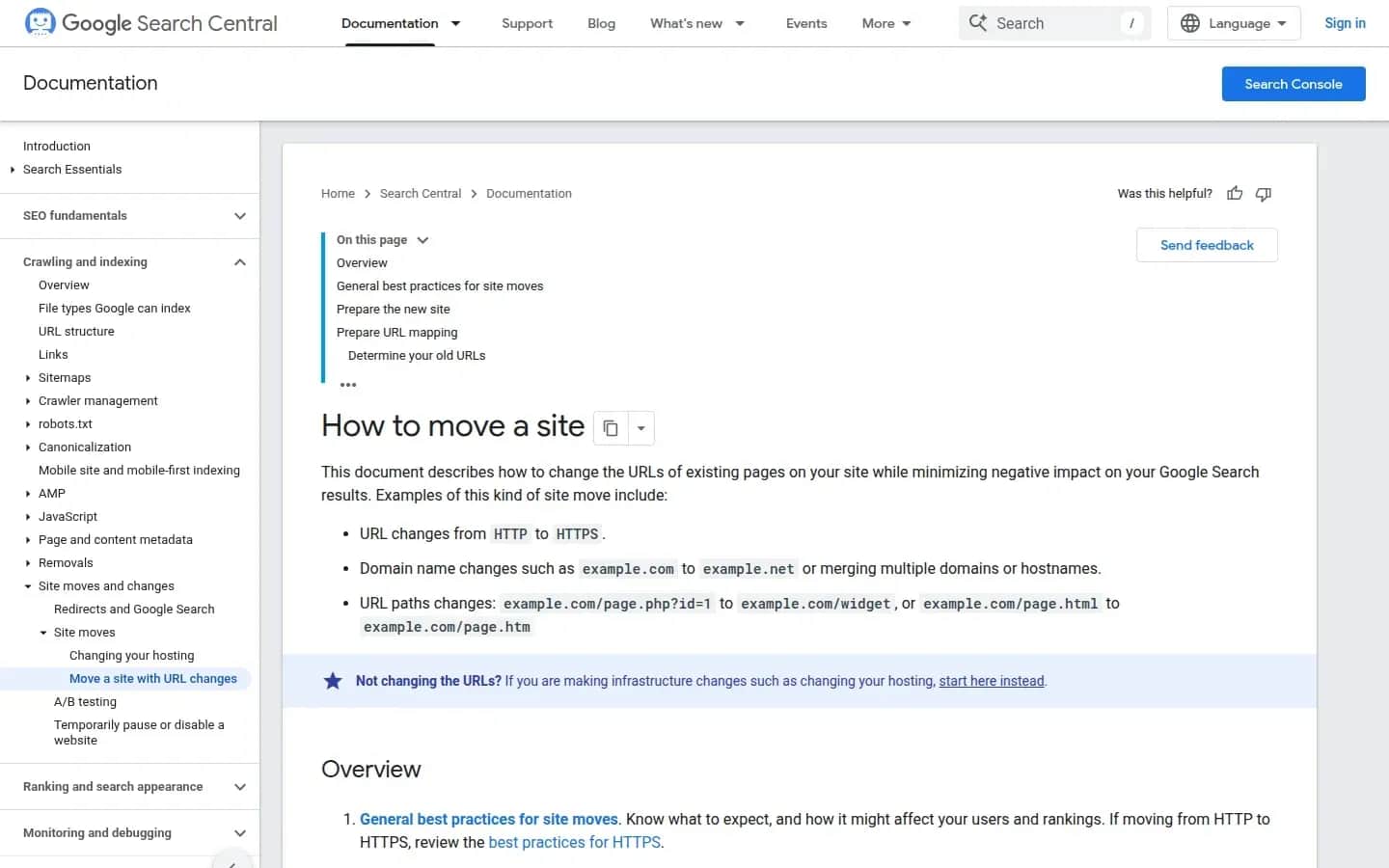Click the Google Search Central logo
Screen dimensions: 1389x868
tap(151, 23)
